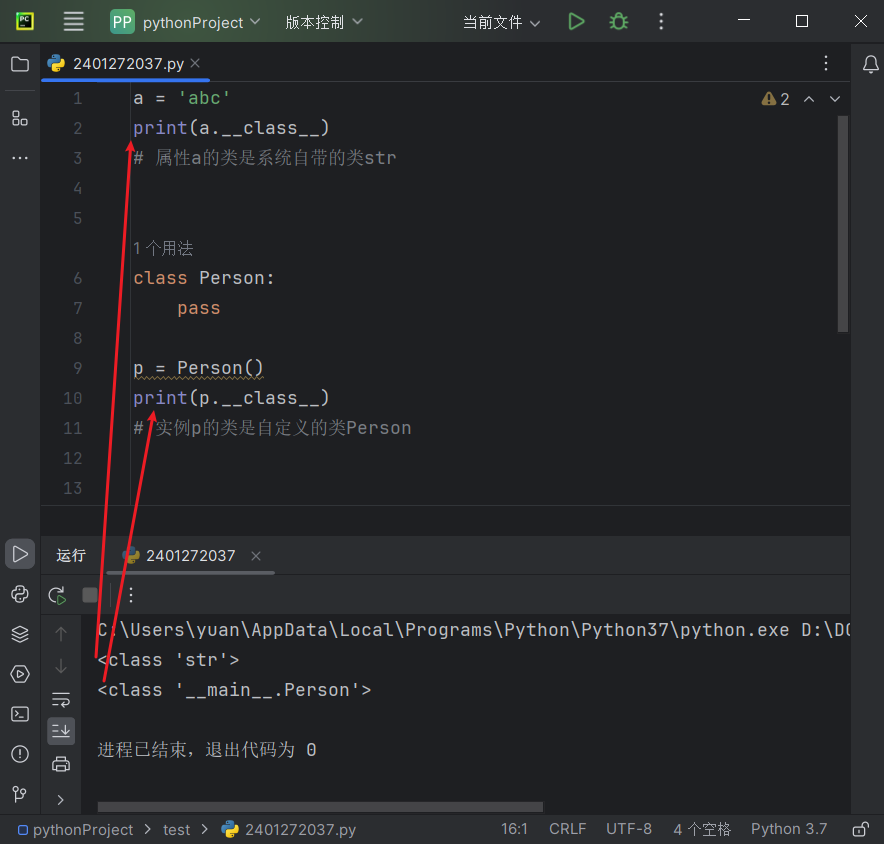Open the Terminal tool window
The width and height of the screenshot is (884, 844).
tap(20, 714)
